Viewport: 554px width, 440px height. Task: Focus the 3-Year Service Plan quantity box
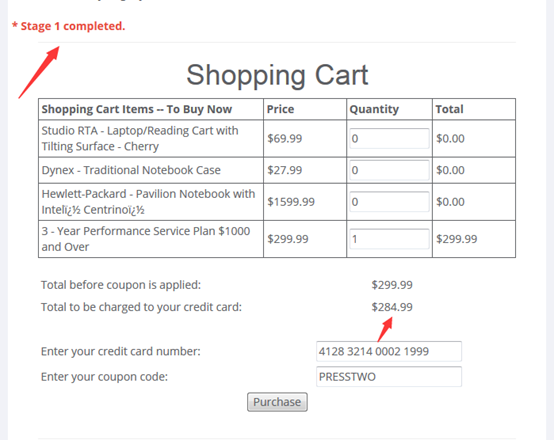pyautogui.click(x=389, y=239)
